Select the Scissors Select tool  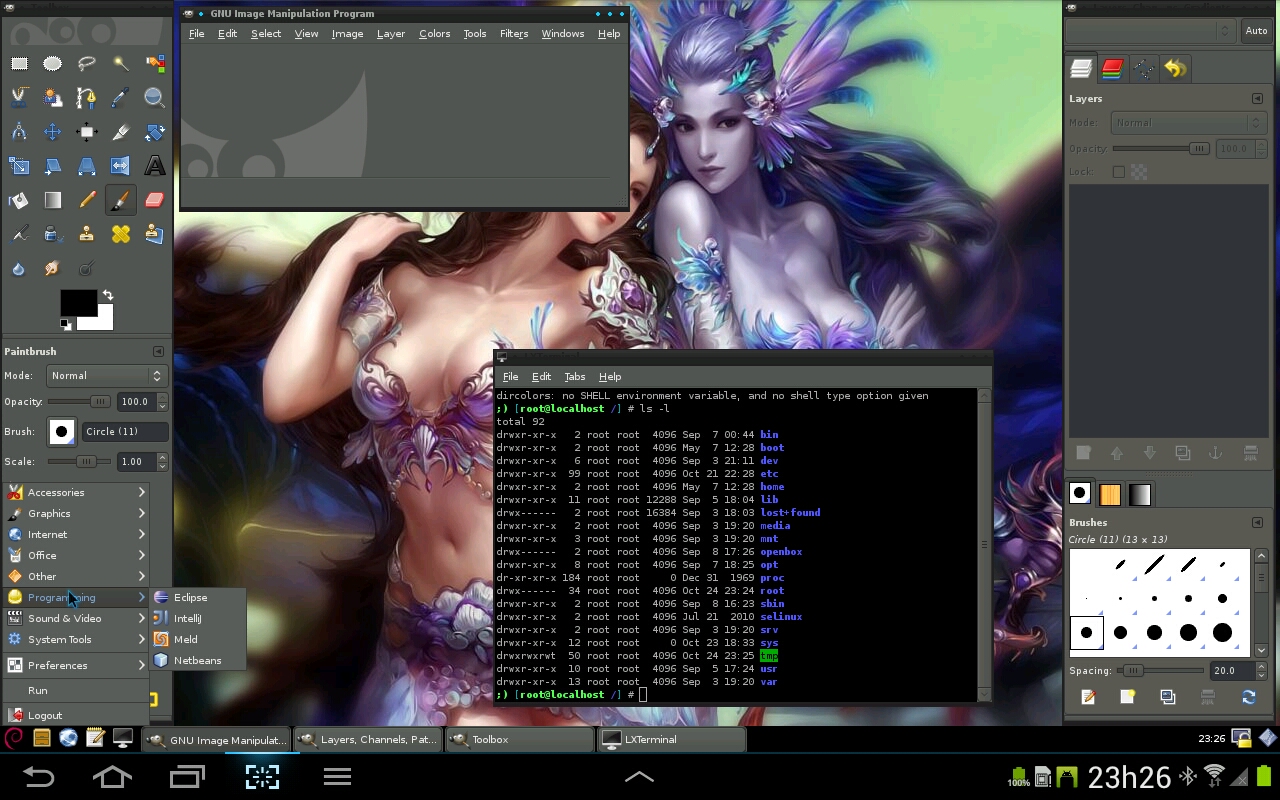tap(19, 97)
